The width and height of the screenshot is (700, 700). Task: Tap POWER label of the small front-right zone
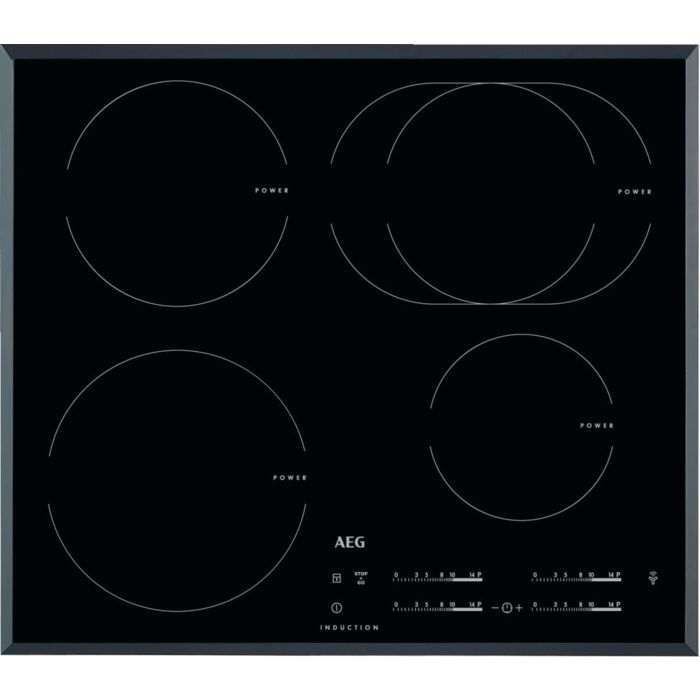(597, 426)
